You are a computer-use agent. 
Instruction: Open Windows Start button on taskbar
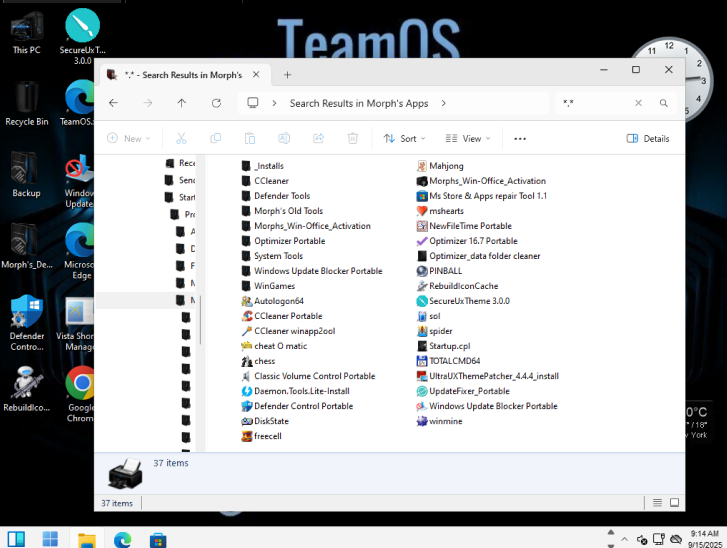[x=51, y=539]
